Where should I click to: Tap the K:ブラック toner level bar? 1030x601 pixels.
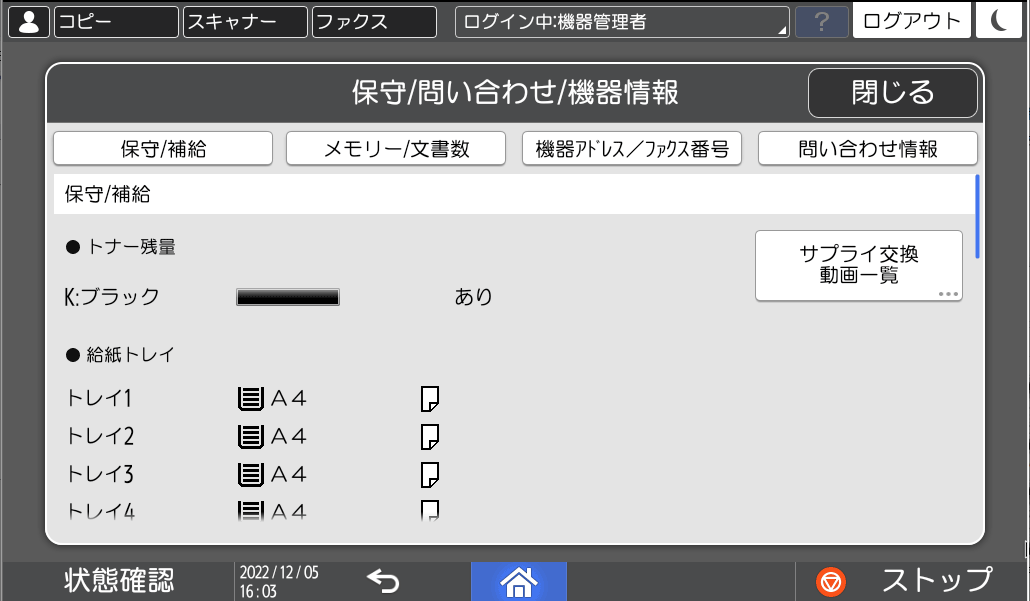(286, 296)
